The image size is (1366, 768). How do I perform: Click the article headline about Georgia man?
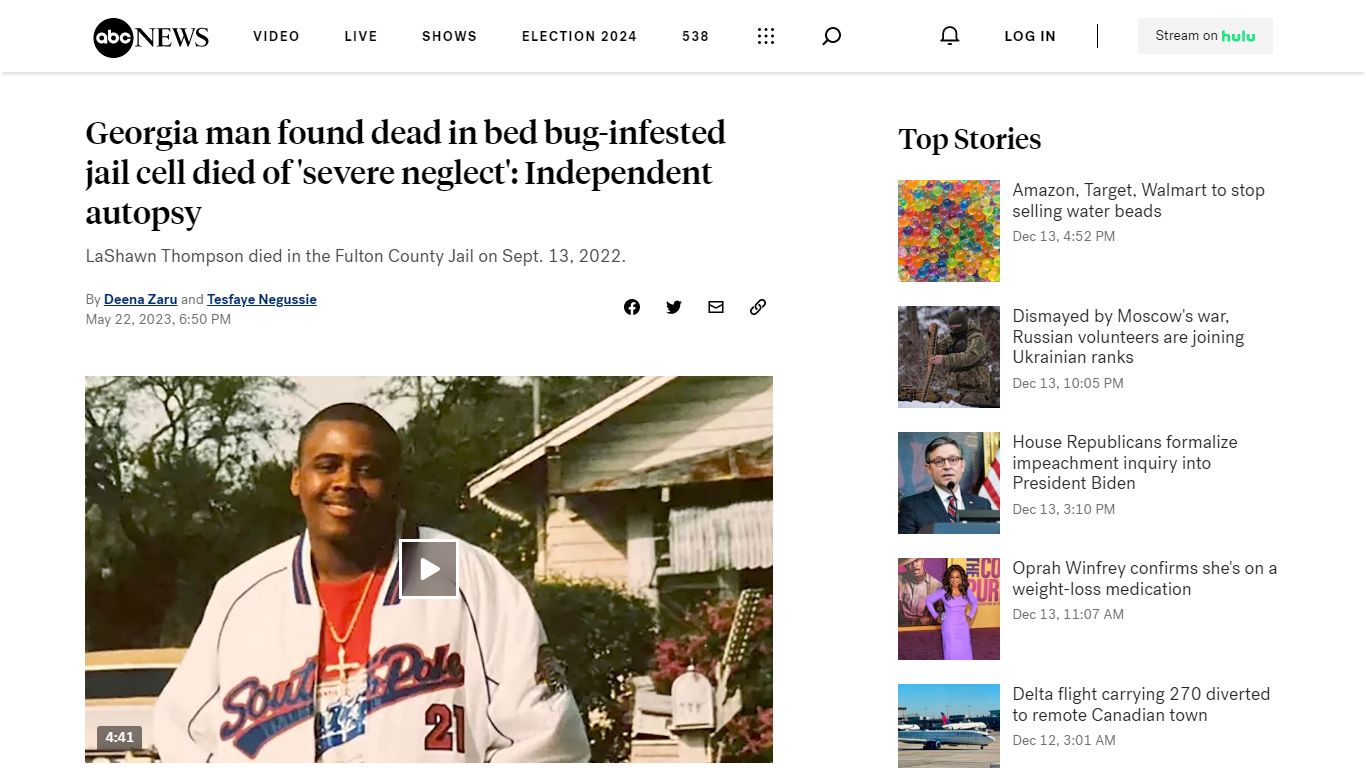[405, 172]
